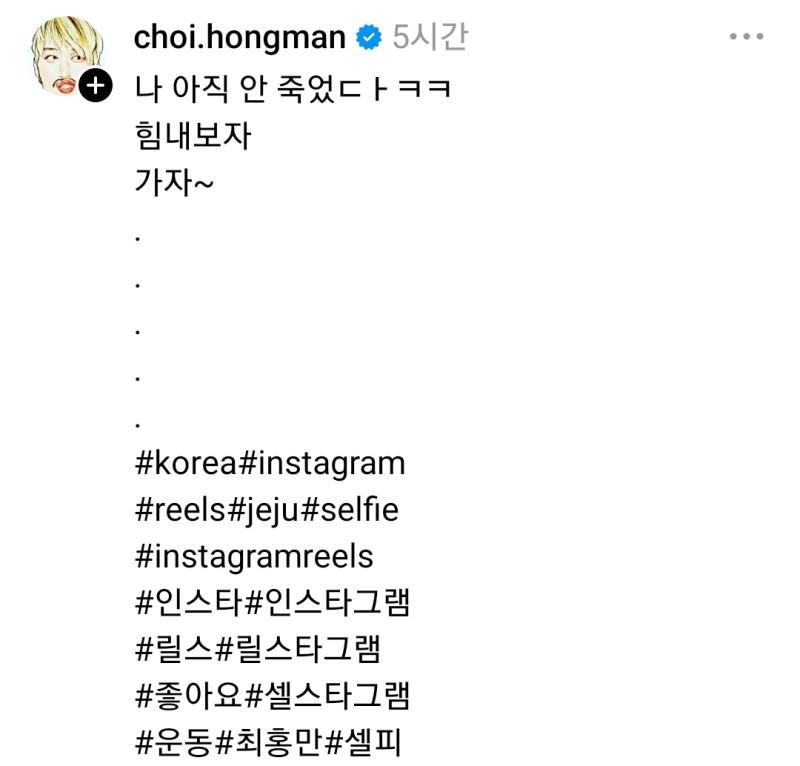Open the choi.hongman username link
The width and height of the screenshot is (800, 766).
tap(240, 38)
